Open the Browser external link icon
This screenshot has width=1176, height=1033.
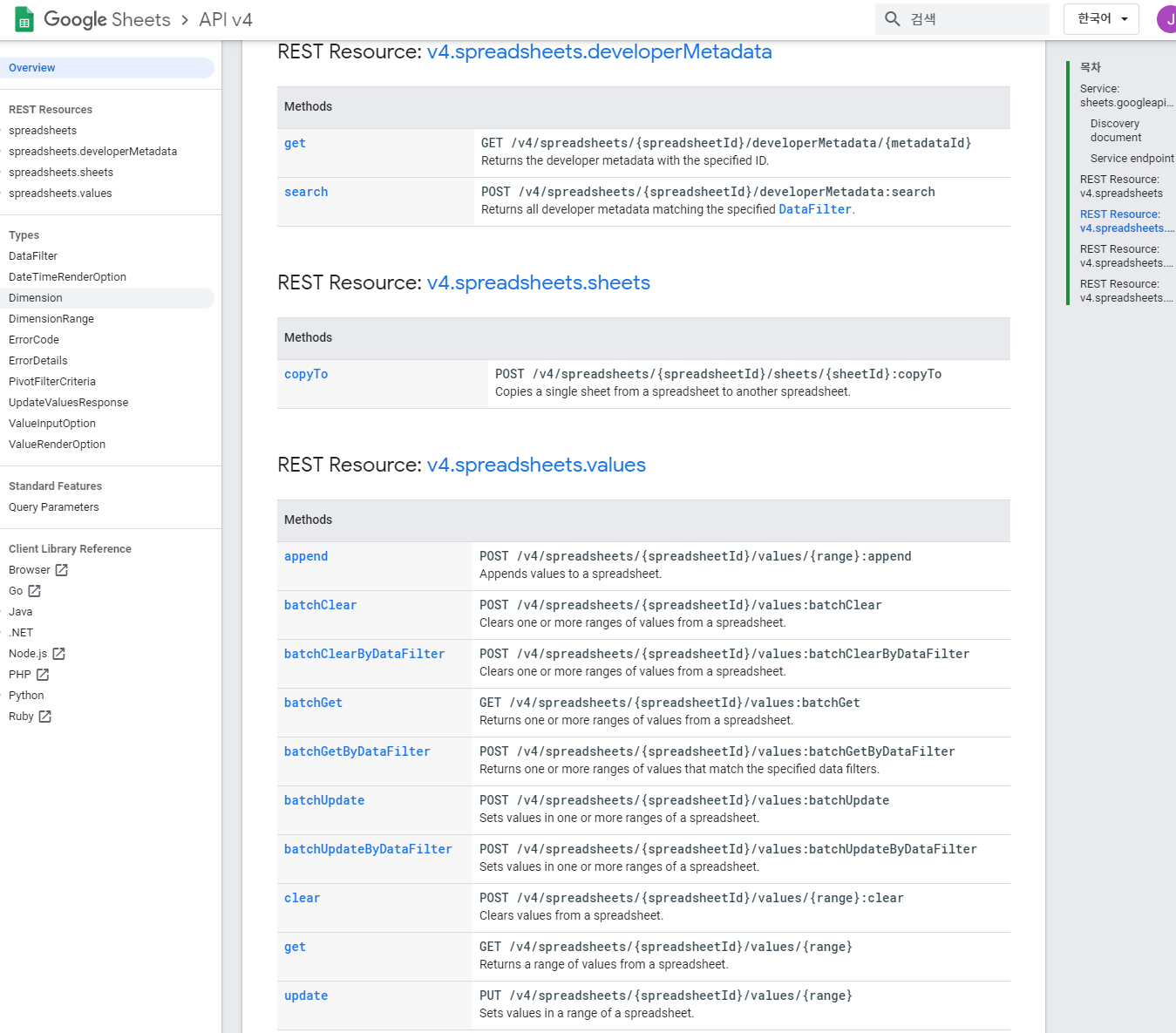tap(62, 570)
